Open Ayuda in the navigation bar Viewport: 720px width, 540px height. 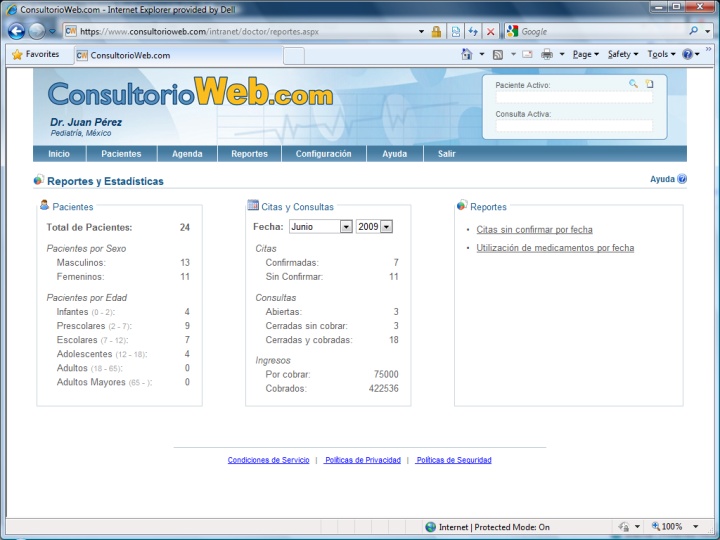coord(394,154)
